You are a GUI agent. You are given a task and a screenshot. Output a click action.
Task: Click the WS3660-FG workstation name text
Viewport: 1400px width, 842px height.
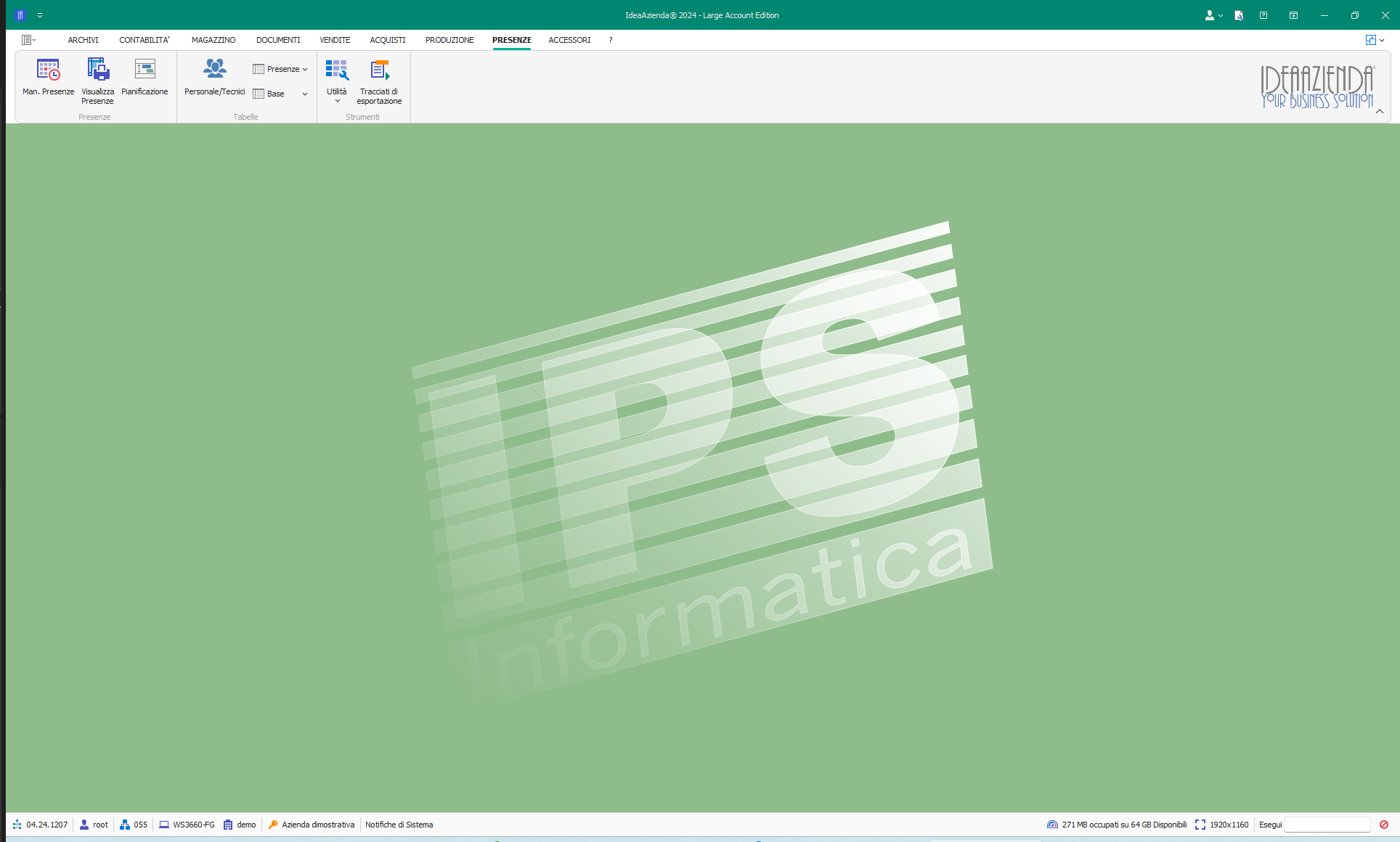coord(194,825)
